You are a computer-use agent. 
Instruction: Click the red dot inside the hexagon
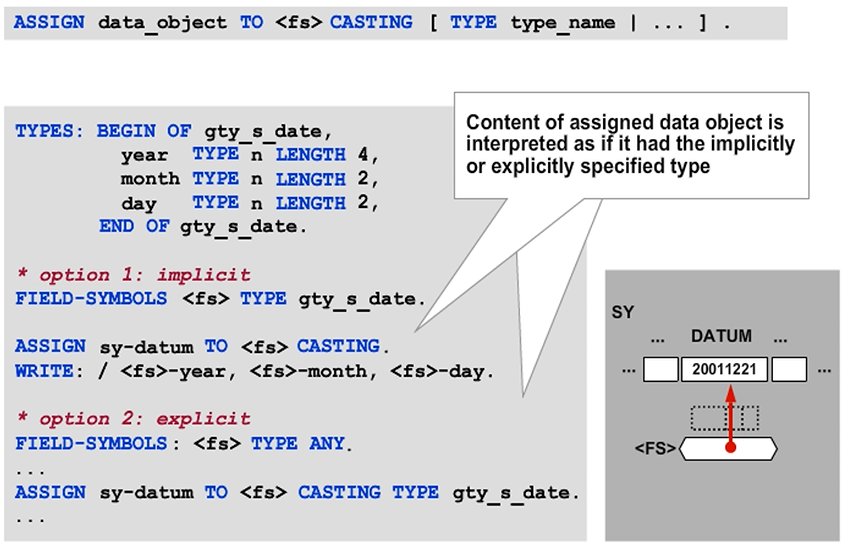point(731,448)
